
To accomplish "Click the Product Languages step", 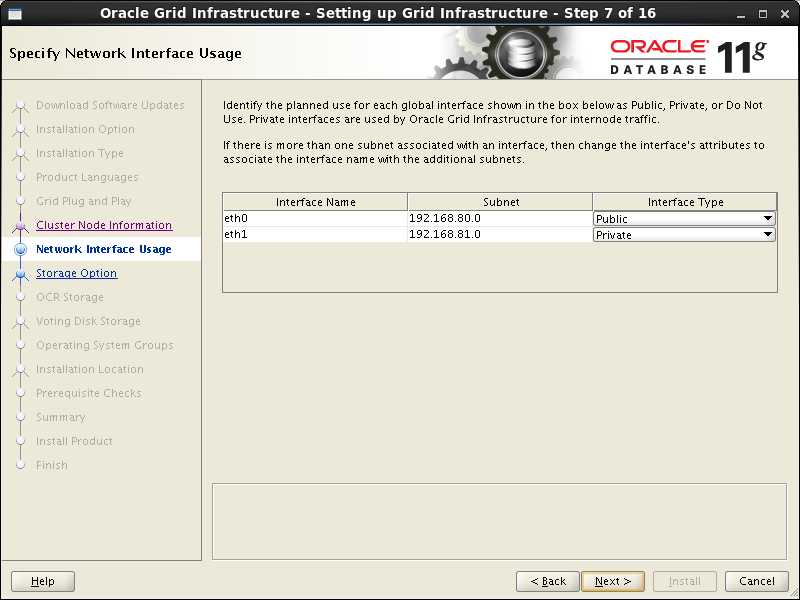I will pos(87,177).
